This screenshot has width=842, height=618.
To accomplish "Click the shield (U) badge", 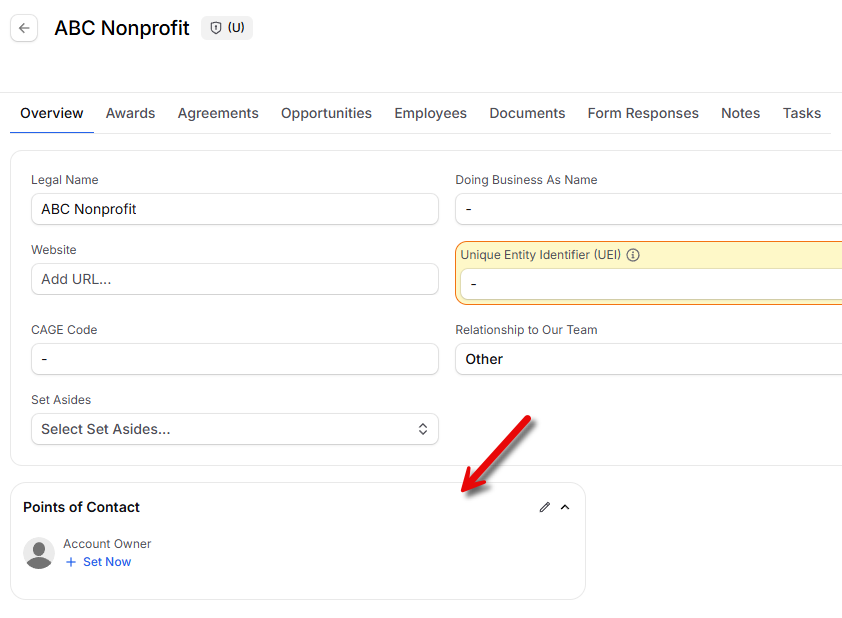I will pos(227,28).
